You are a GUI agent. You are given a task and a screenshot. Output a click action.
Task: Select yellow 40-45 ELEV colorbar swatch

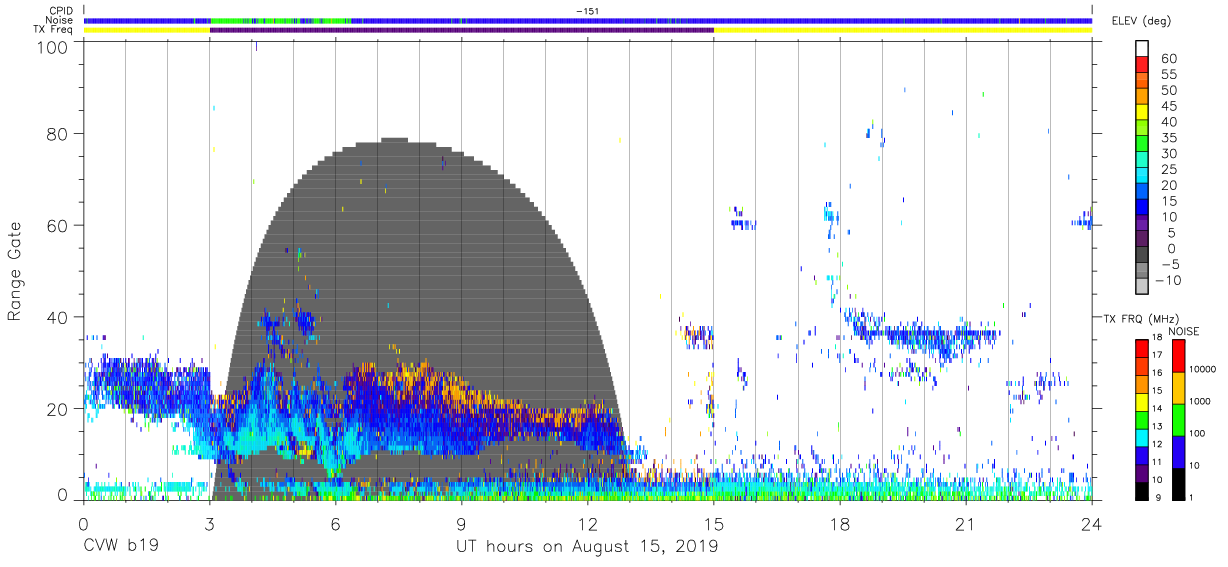point(1143,113)
